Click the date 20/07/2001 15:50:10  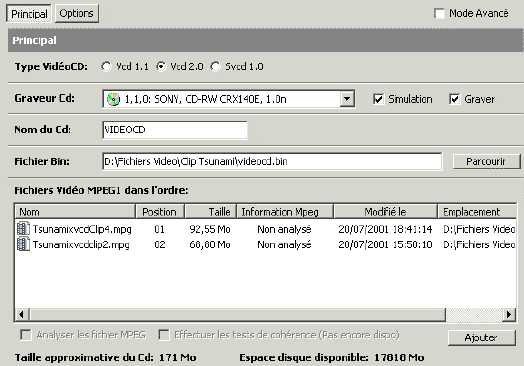click(385, 245)
